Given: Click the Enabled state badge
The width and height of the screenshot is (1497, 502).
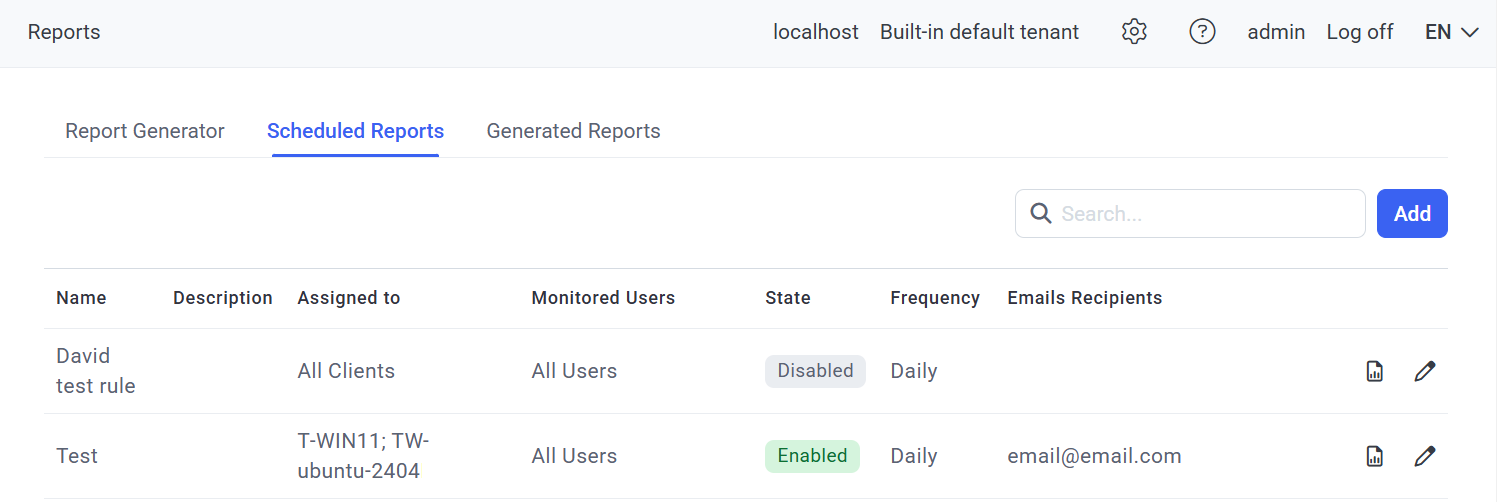Looking at the screenshot, I should click(812, 456).
